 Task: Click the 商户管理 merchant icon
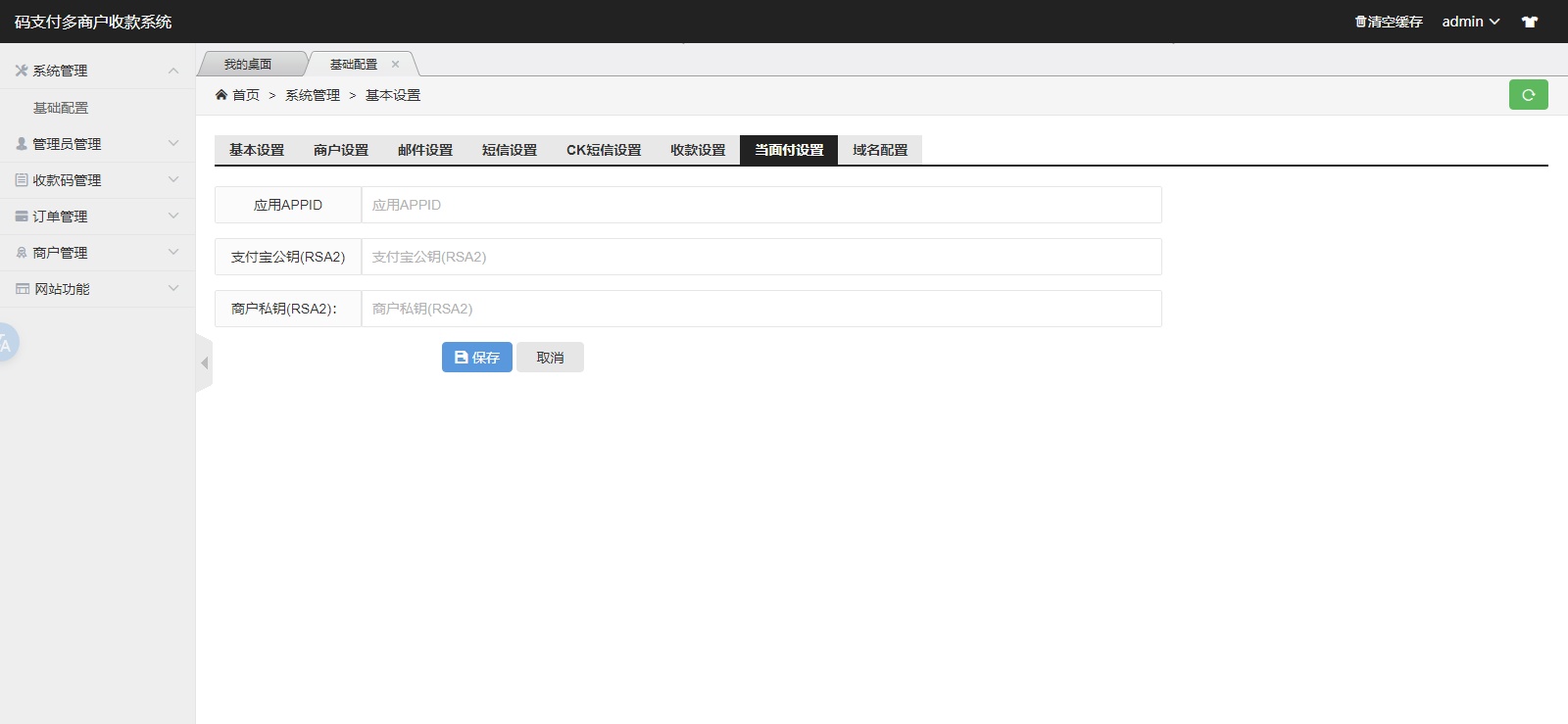22,252
